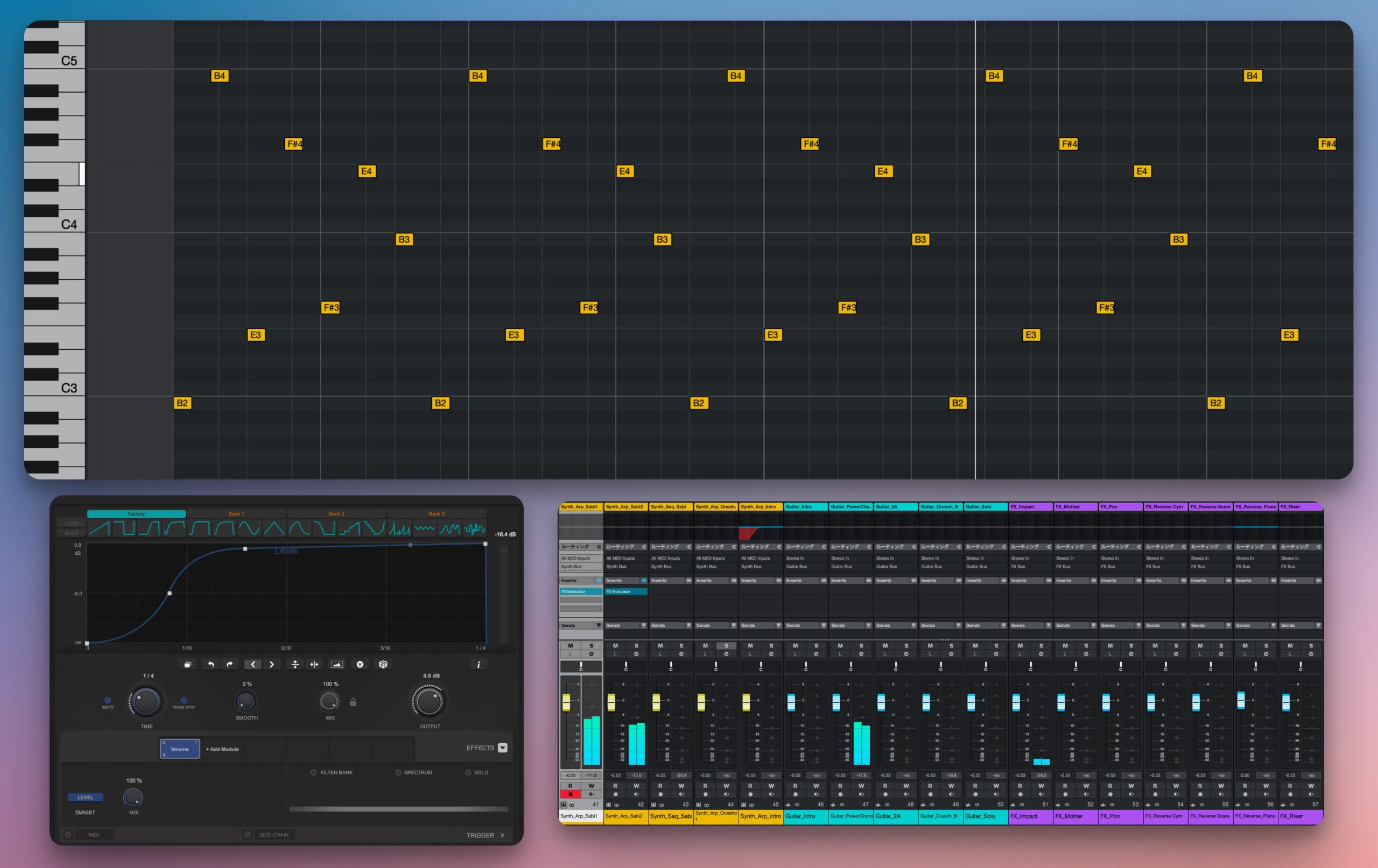
Task: Enable the Side-Chain toggle
Action: 248,835
